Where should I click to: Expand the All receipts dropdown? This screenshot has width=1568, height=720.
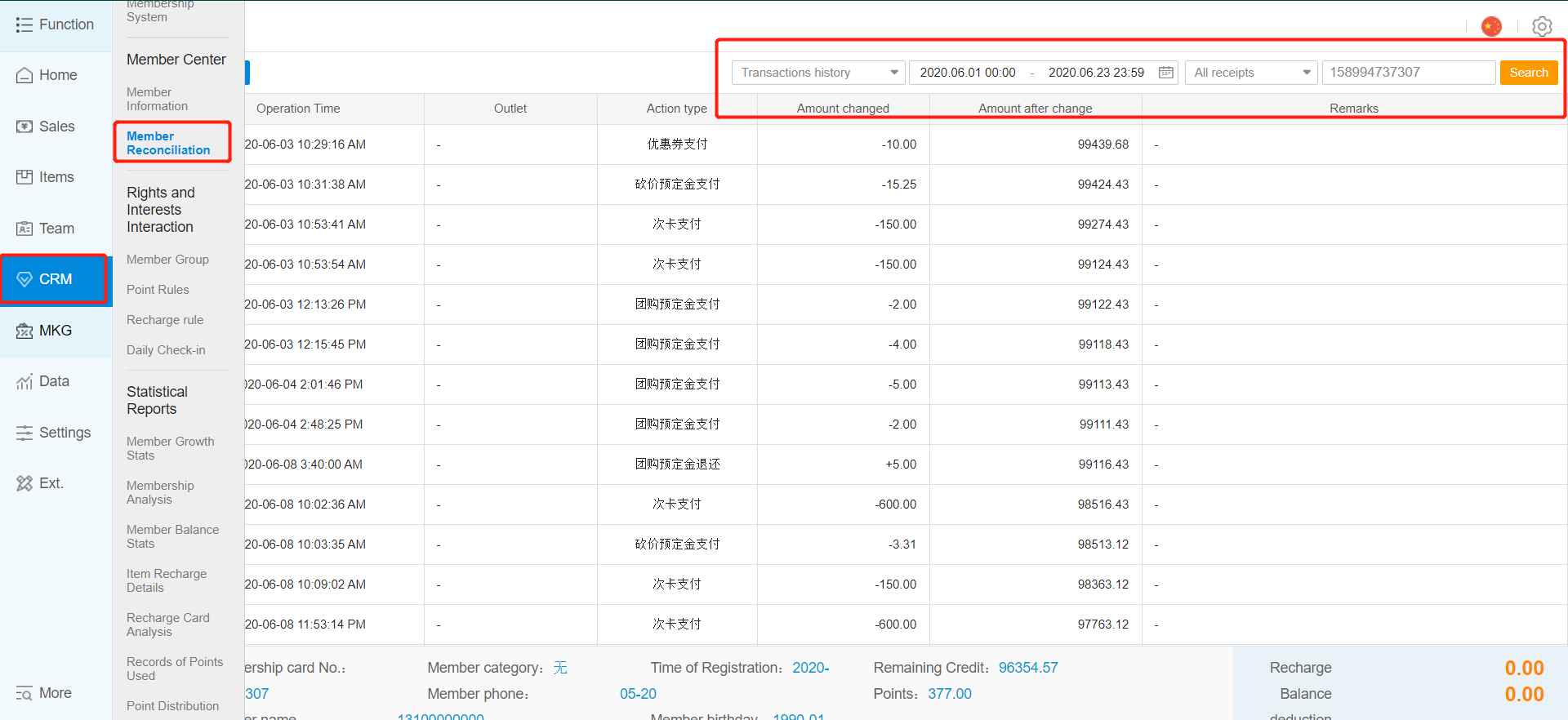coord(1251,73)
